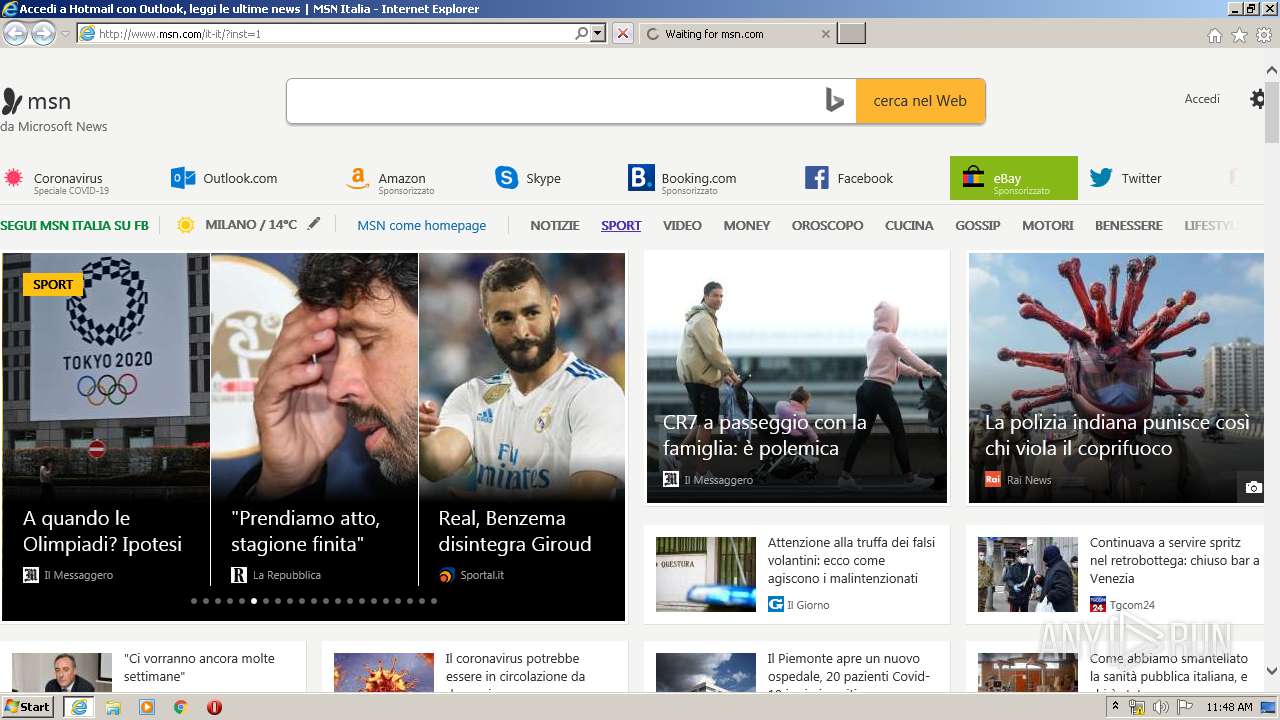Screen dimensions: 1280x720
Task: Select the OROSCOPO menu item
Action: 827,226
